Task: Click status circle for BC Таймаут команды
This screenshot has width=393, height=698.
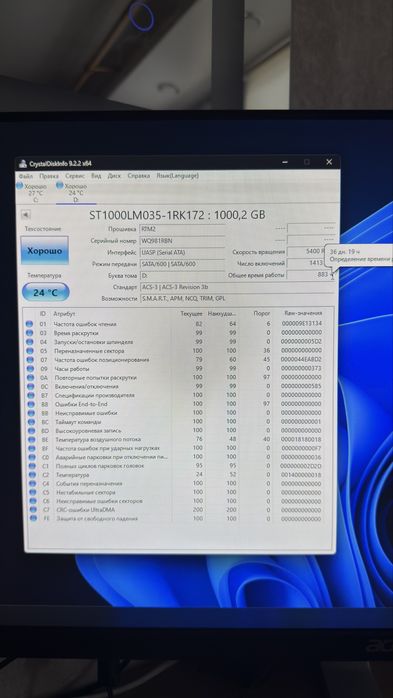Action: (31, 422)
